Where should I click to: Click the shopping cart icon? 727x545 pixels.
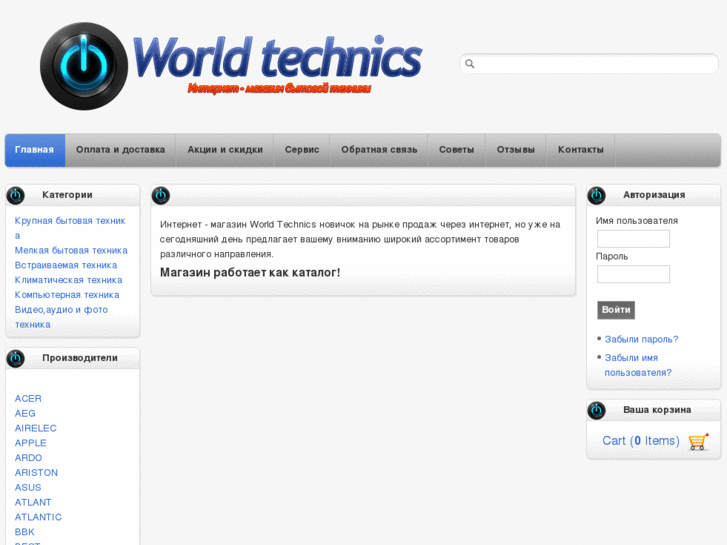698,441
